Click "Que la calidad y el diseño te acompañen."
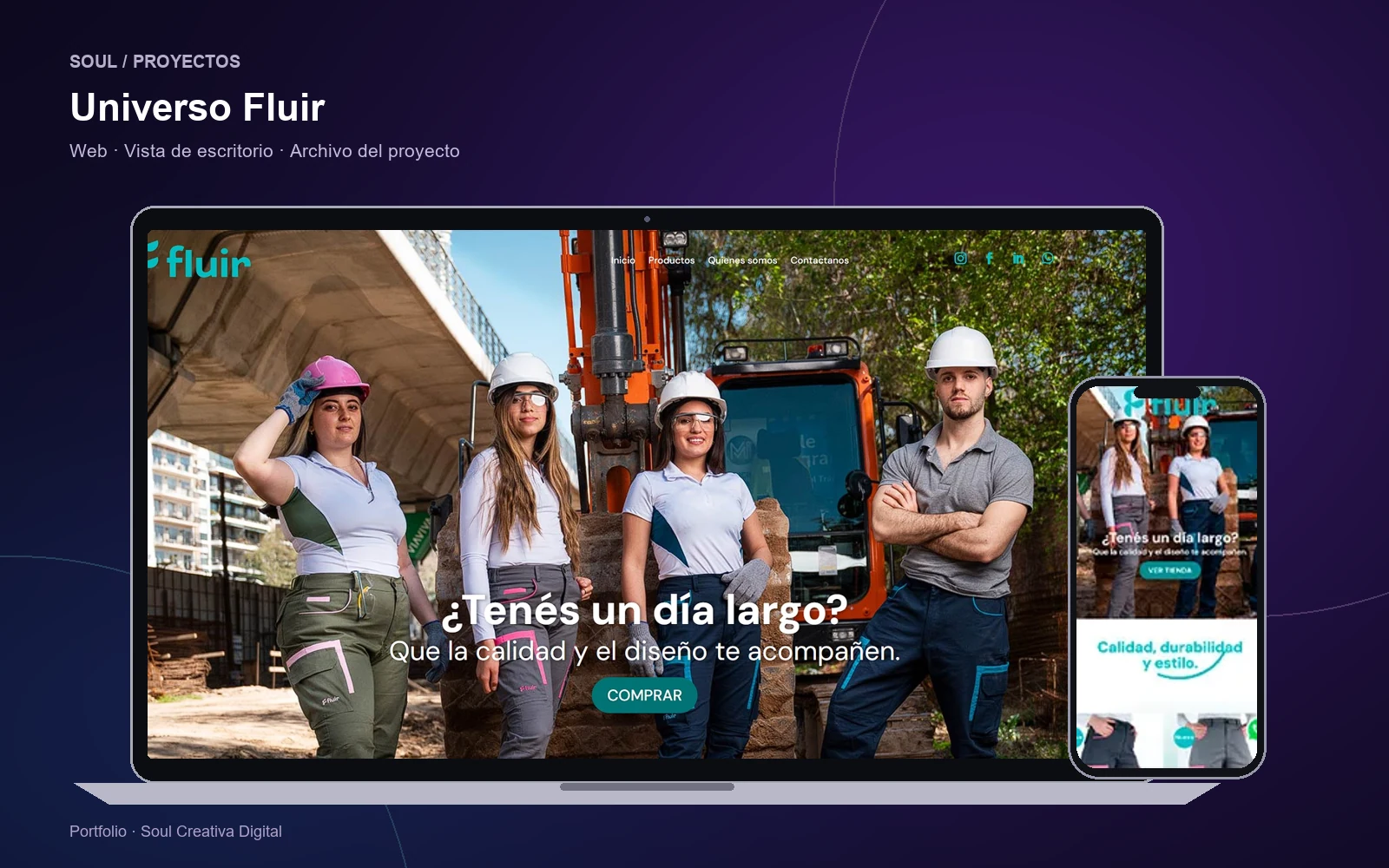 [644, 651]
